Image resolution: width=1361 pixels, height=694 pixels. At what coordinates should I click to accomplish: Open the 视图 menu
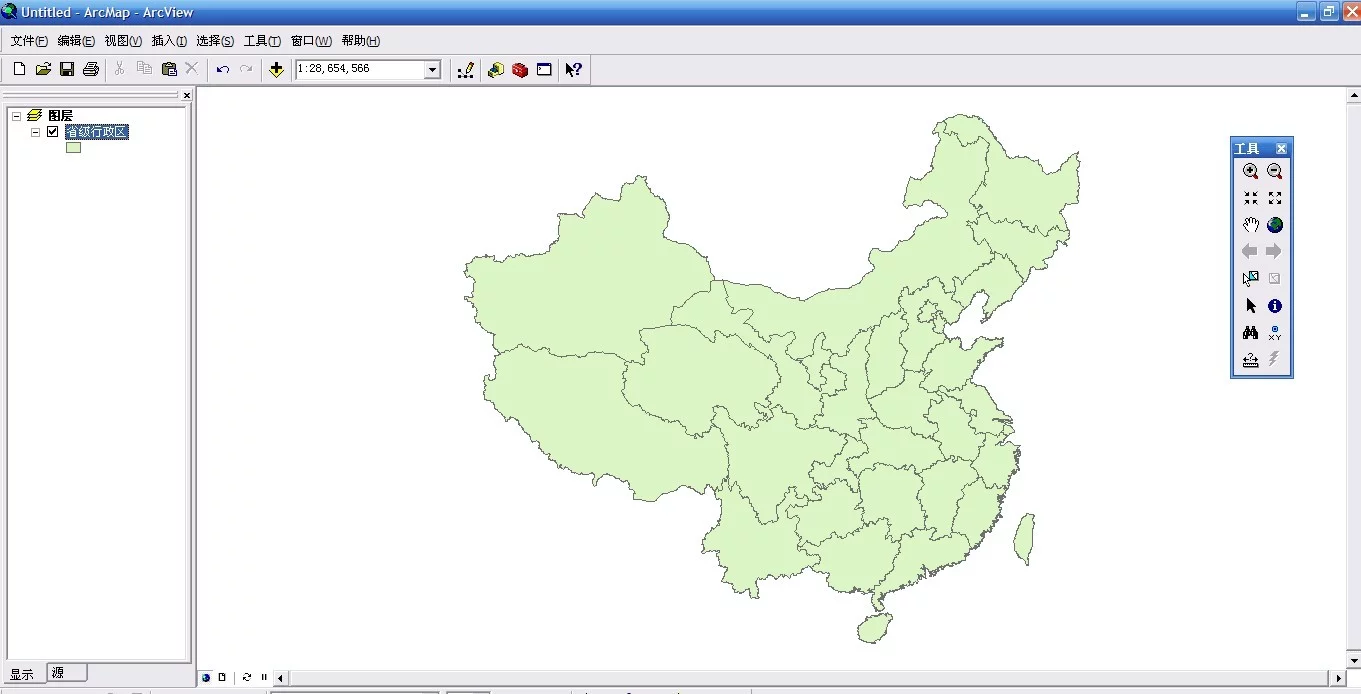[x=123, y=41]
